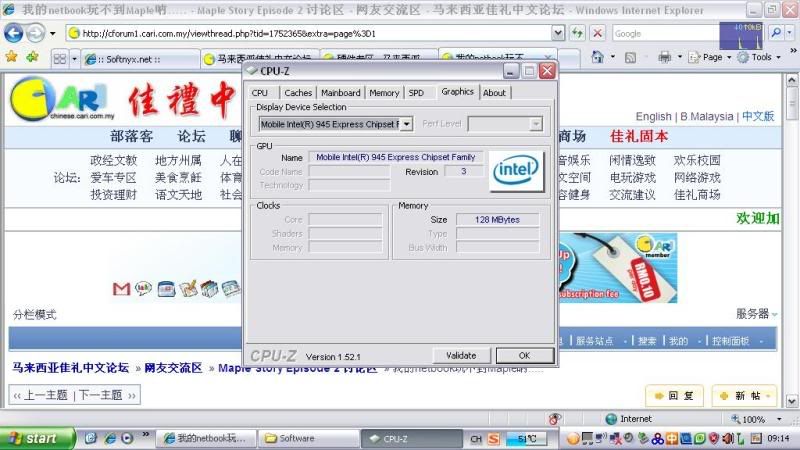Click the Intel logo in CPU-Z
The width and height of the screenshot is (800, 450).
[517, 170]
